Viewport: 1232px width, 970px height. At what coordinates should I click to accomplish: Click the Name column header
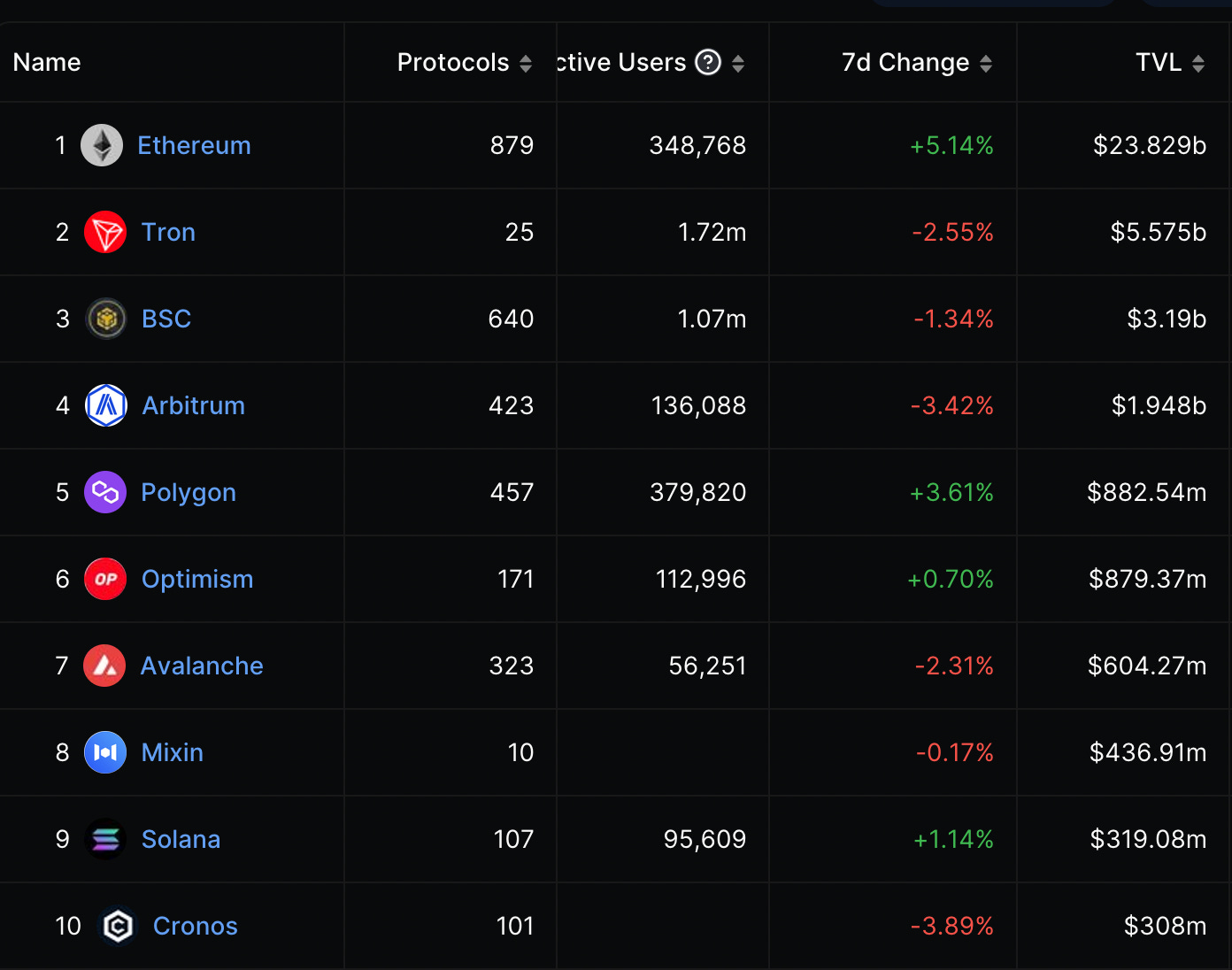47,62
